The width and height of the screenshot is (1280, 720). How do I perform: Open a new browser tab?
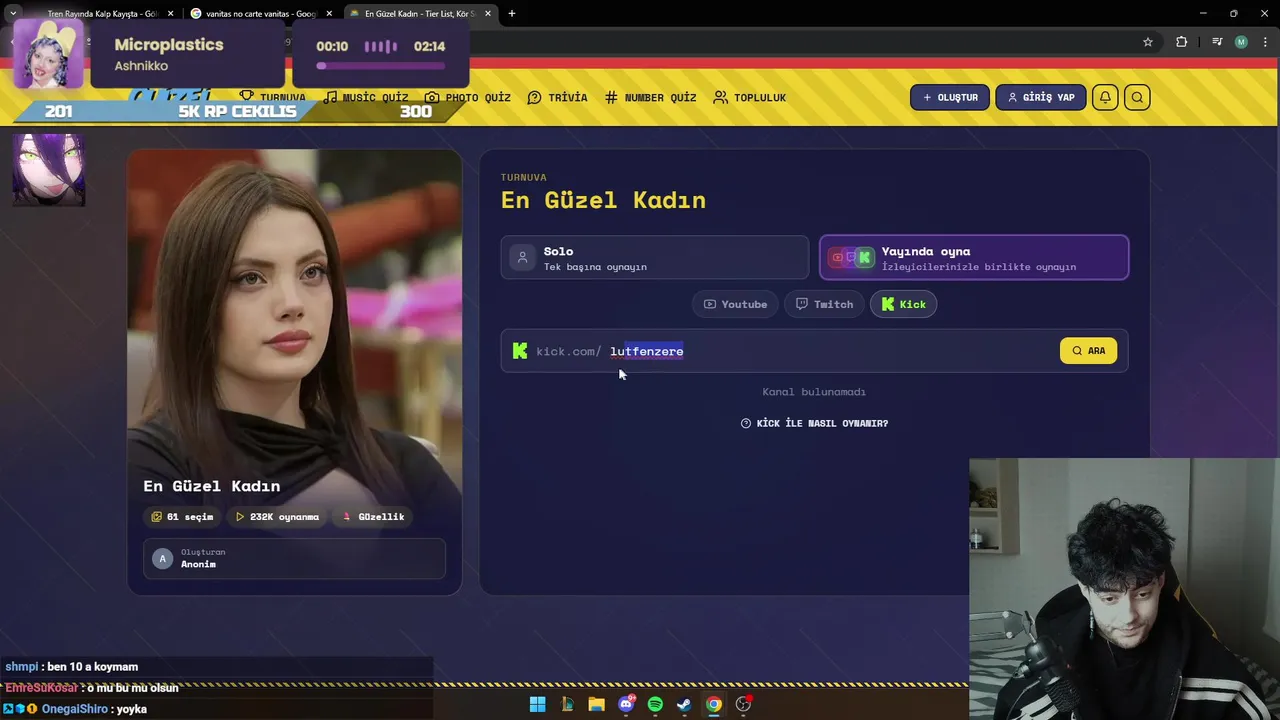pos(512,14)
